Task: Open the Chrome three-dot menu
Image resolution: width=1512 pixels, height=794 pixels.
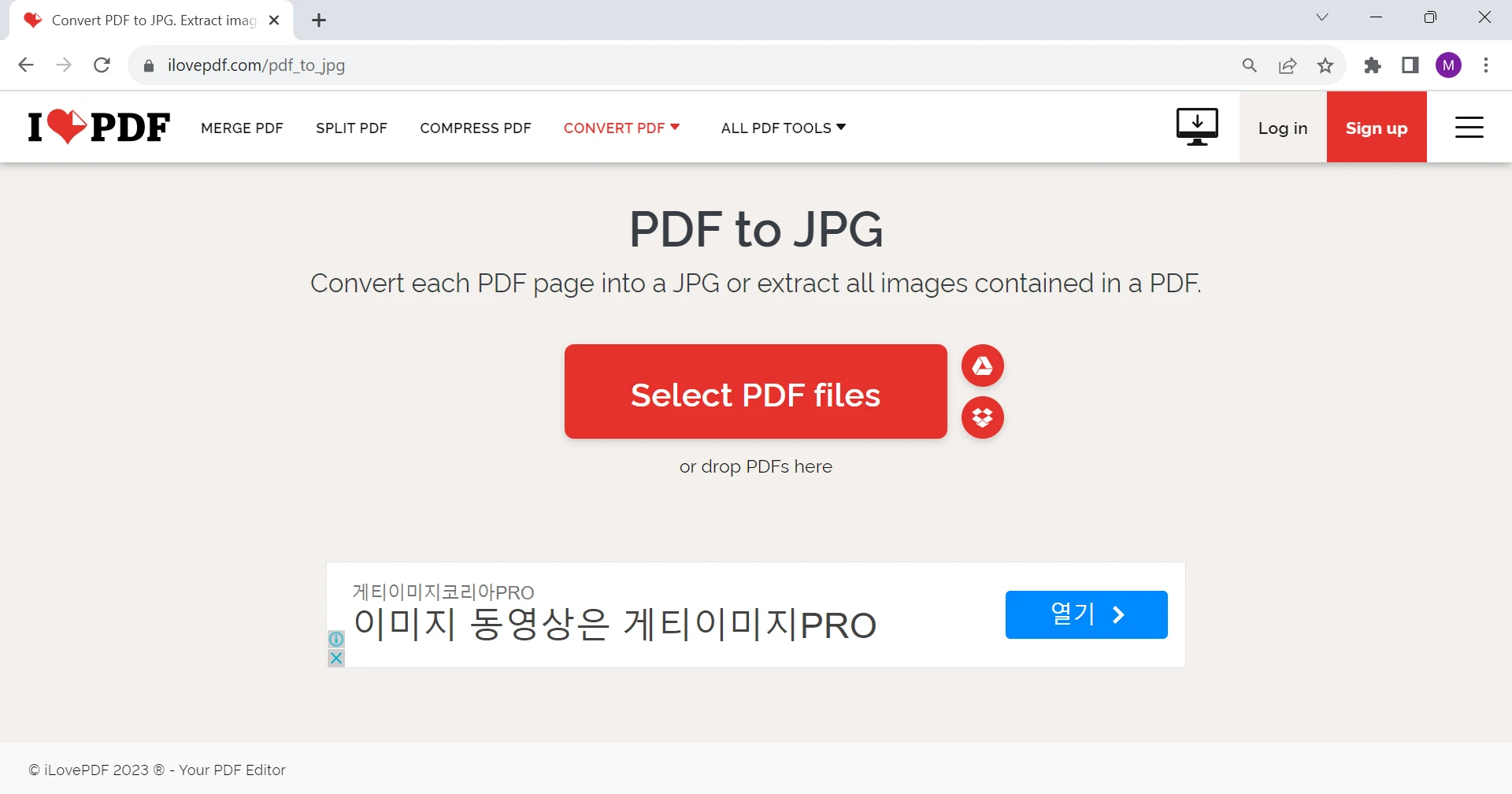Action: click(1486, 65)
